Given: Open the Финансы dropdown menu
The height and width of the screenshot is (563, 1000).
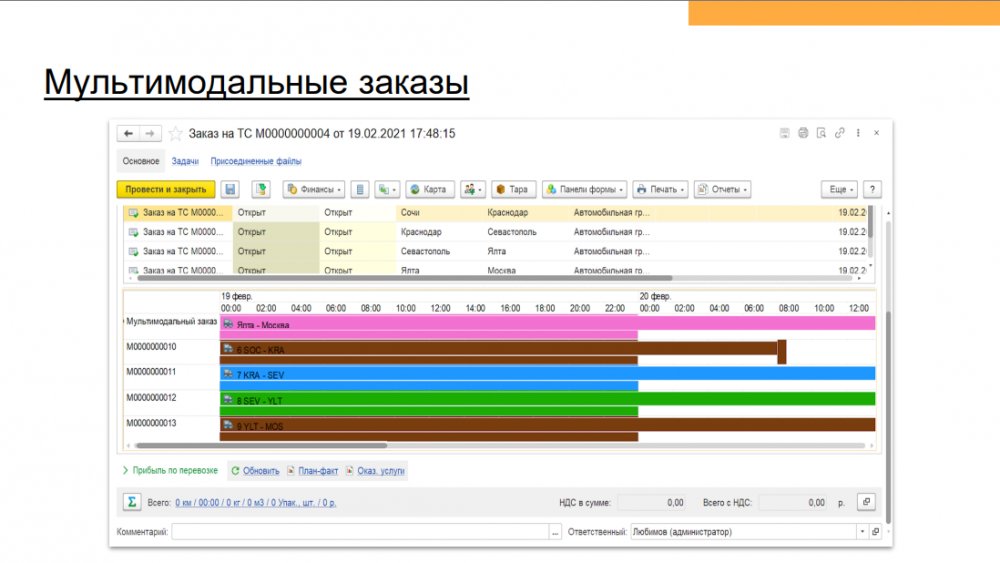Looking at the screenshot, I should point(314,189).
